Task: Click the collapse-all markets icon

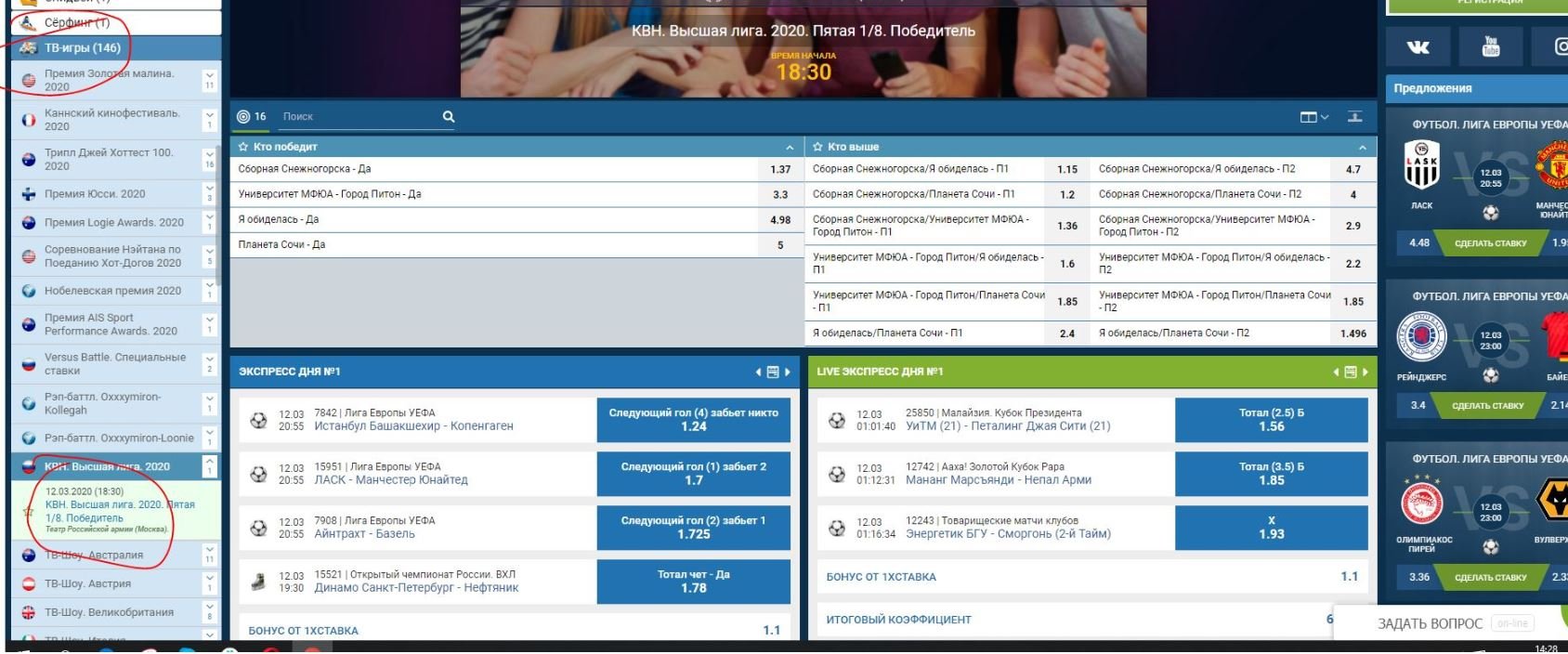Action: point(1355,117)
